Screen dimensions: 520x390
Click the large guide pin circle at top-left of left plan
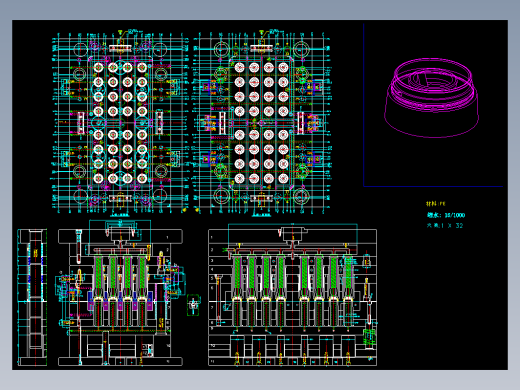[x=80, y=50]
